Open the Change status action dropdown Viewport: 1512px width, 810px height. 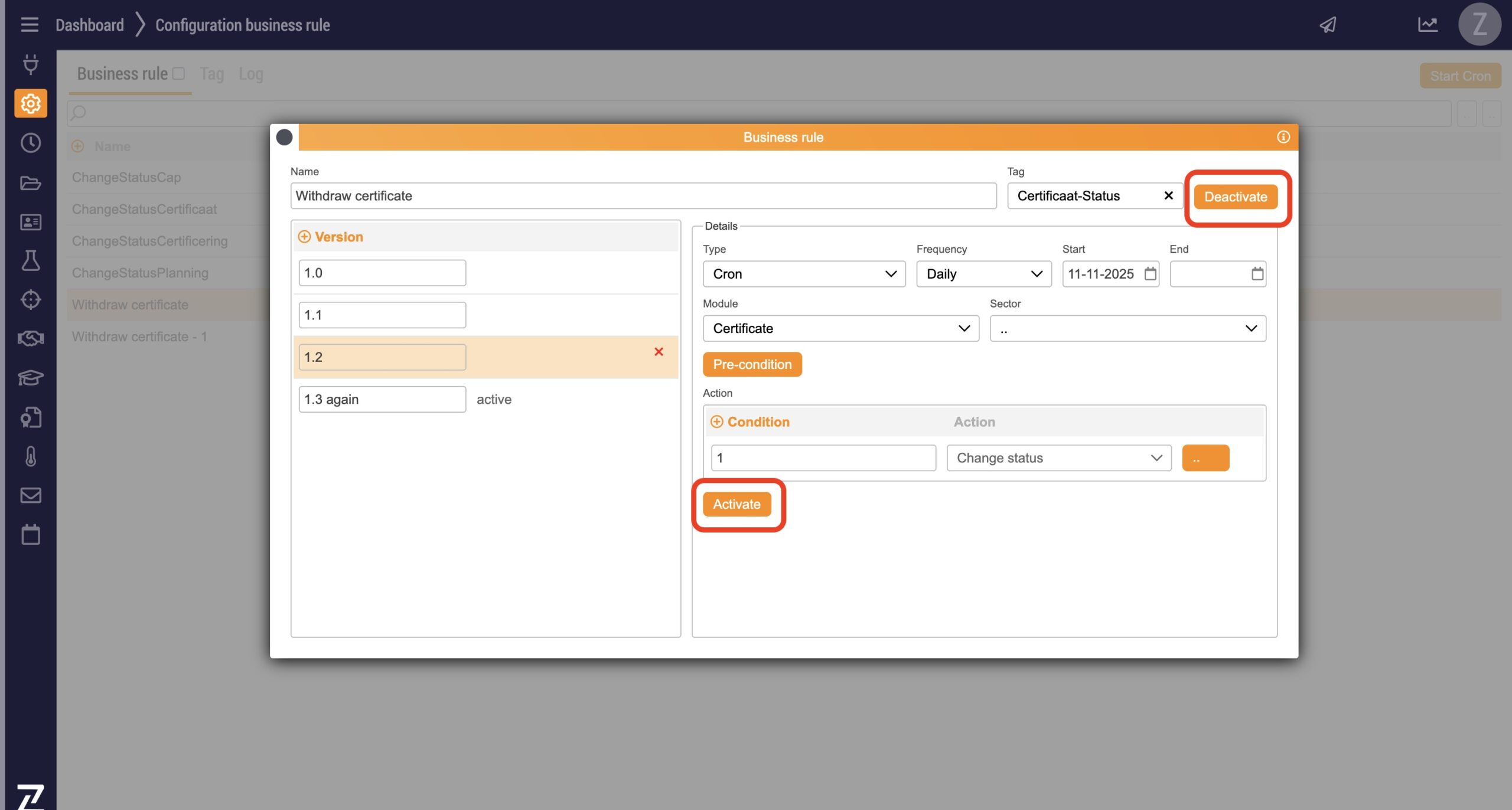pos(1058,458)
